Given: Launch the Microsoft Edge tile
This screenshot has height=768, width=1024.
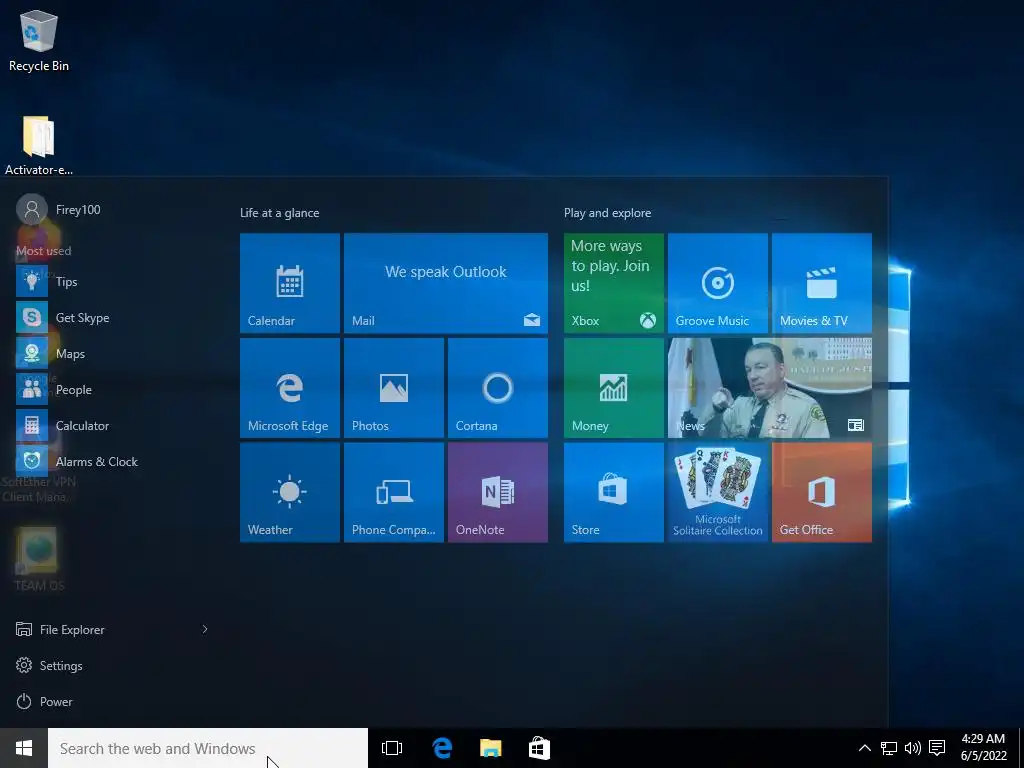Looking at the screenshot, I should (289, 387).
